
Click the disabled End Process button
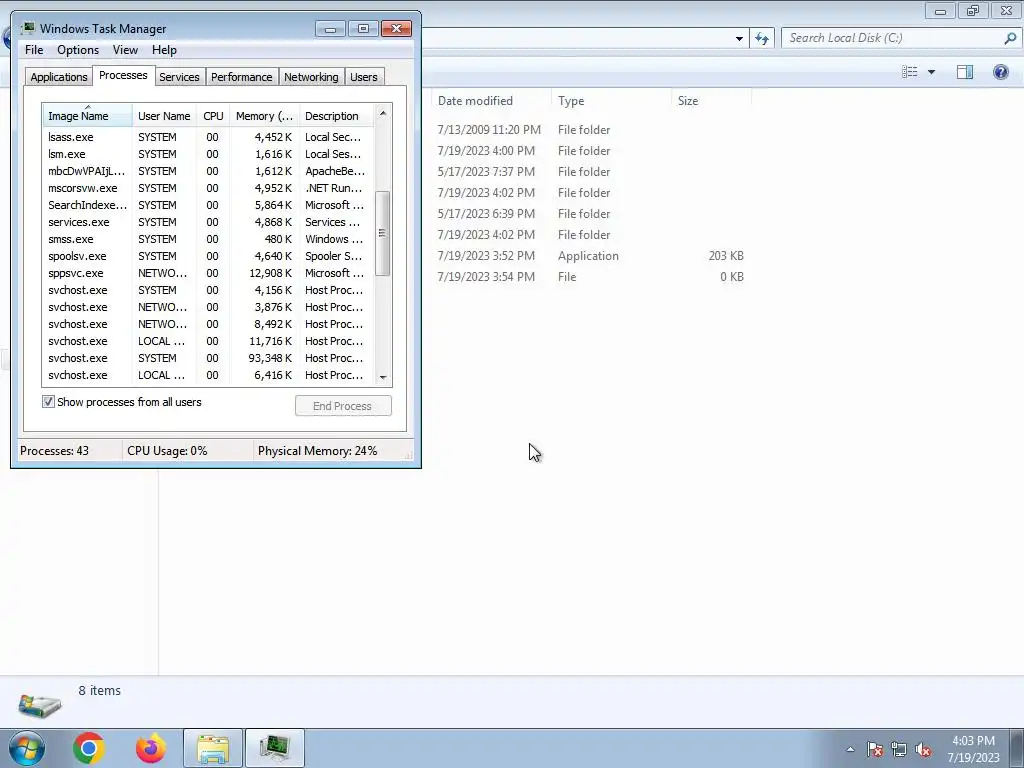tap(343, 406)
